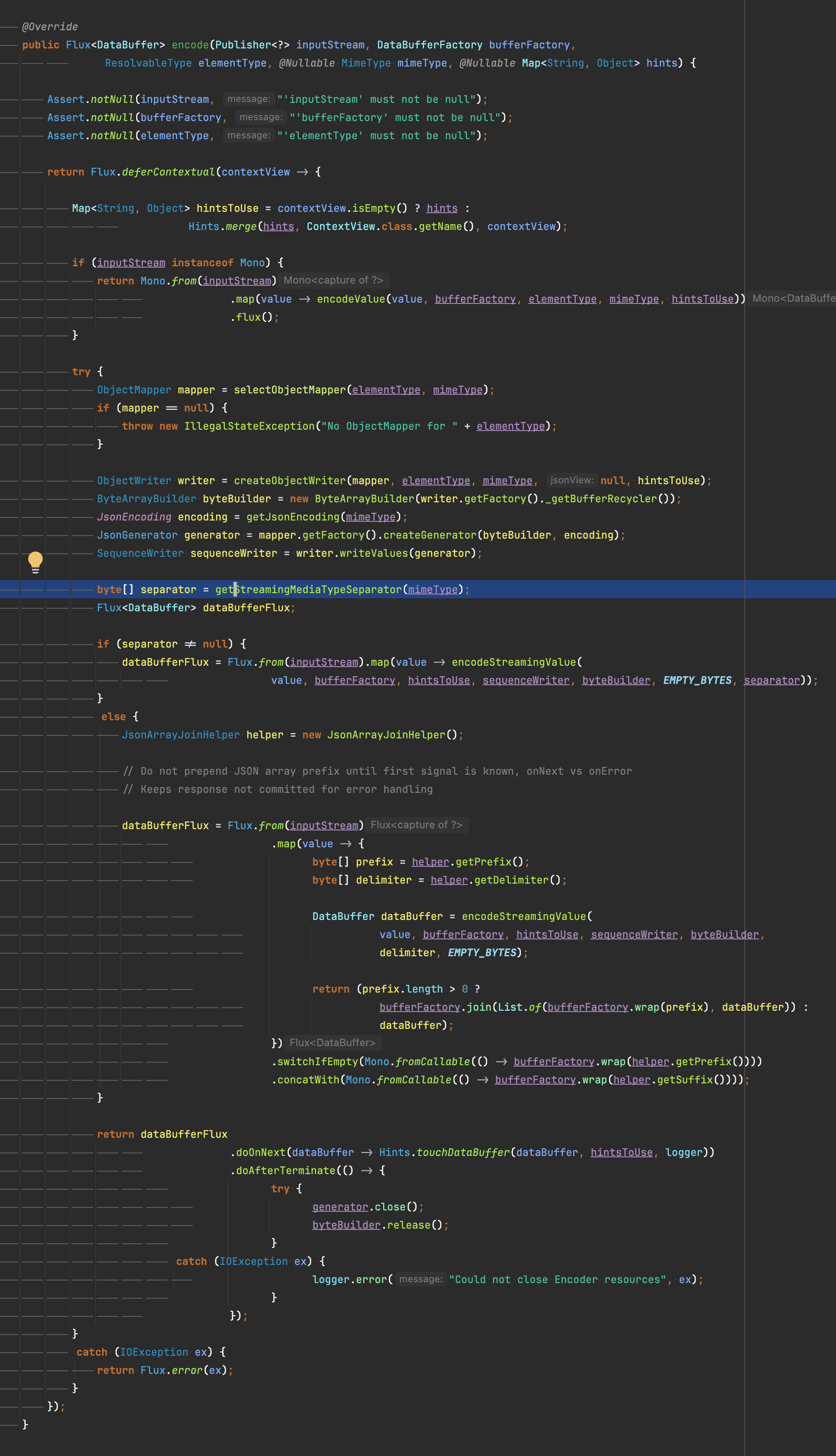Click the Flux<capture of ?> inlay hint
The height and width of the screenshot is (1456, 836).
416,824
